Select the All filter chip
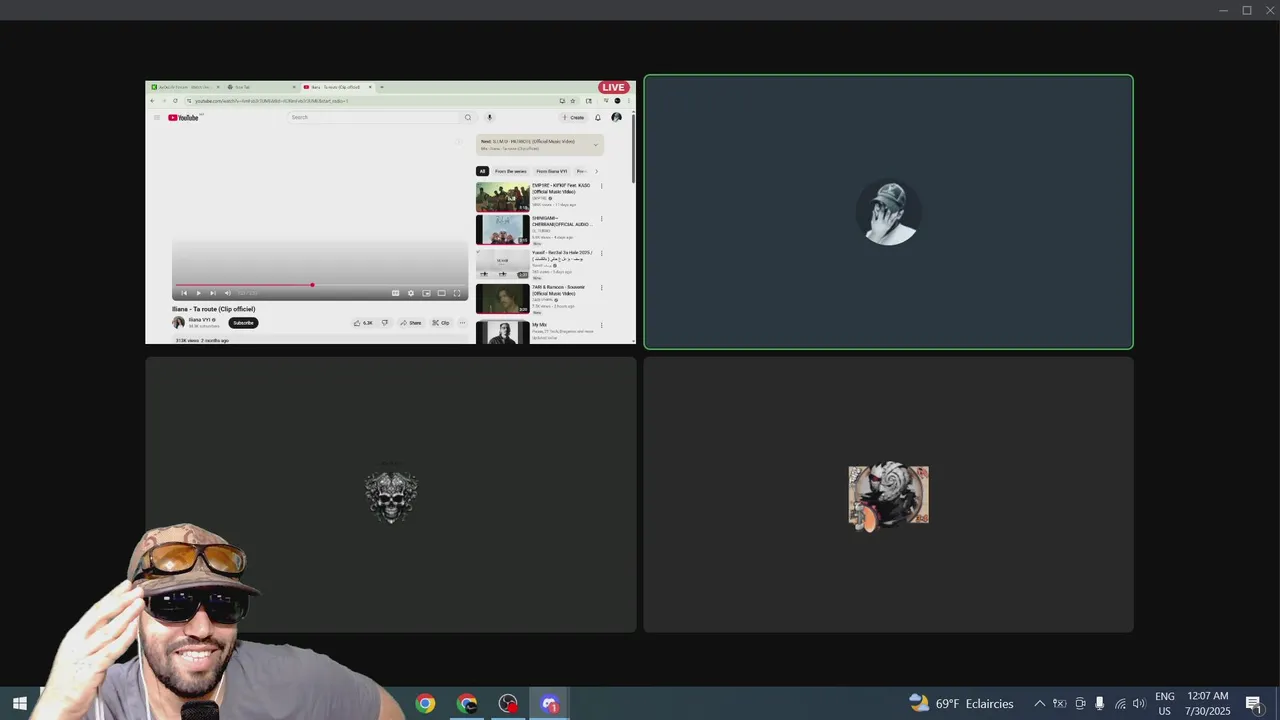The image size is (1280, 720). point(482,171)
